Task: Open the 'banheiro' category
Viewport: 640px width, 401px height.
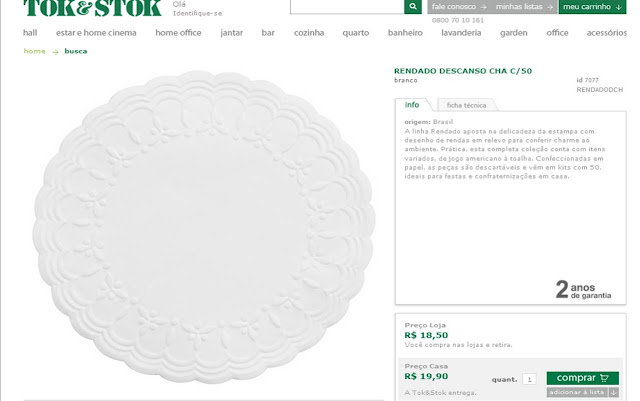Action: [405, 33]
